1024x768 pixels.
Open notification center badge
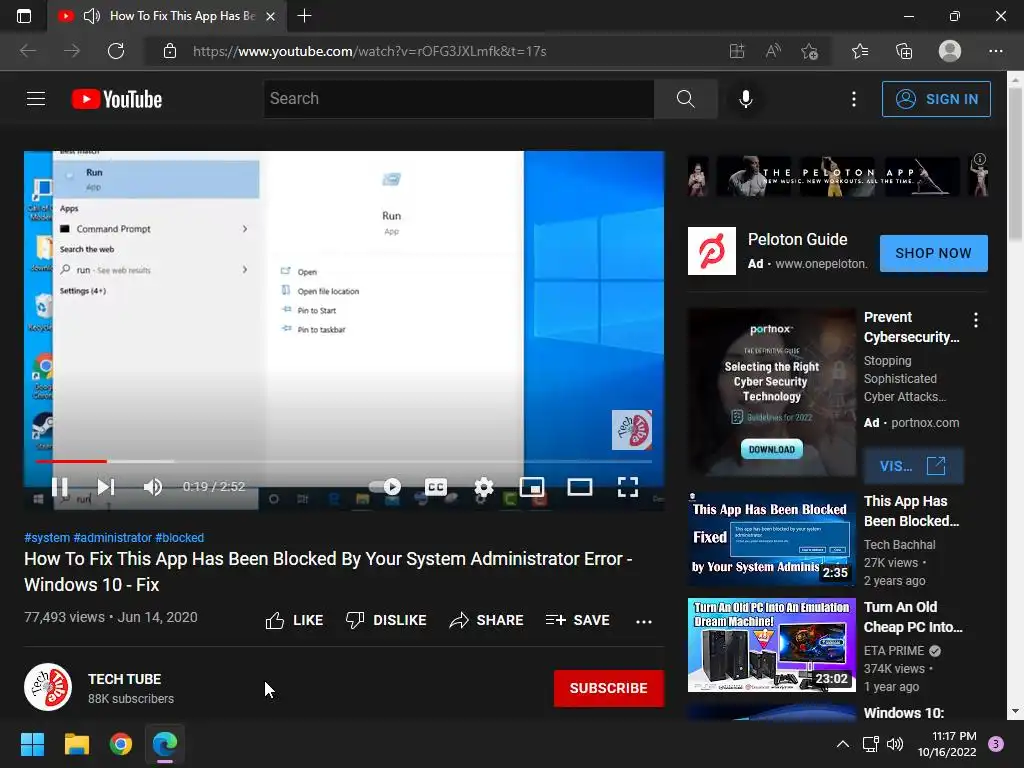[x=996, y=743]
